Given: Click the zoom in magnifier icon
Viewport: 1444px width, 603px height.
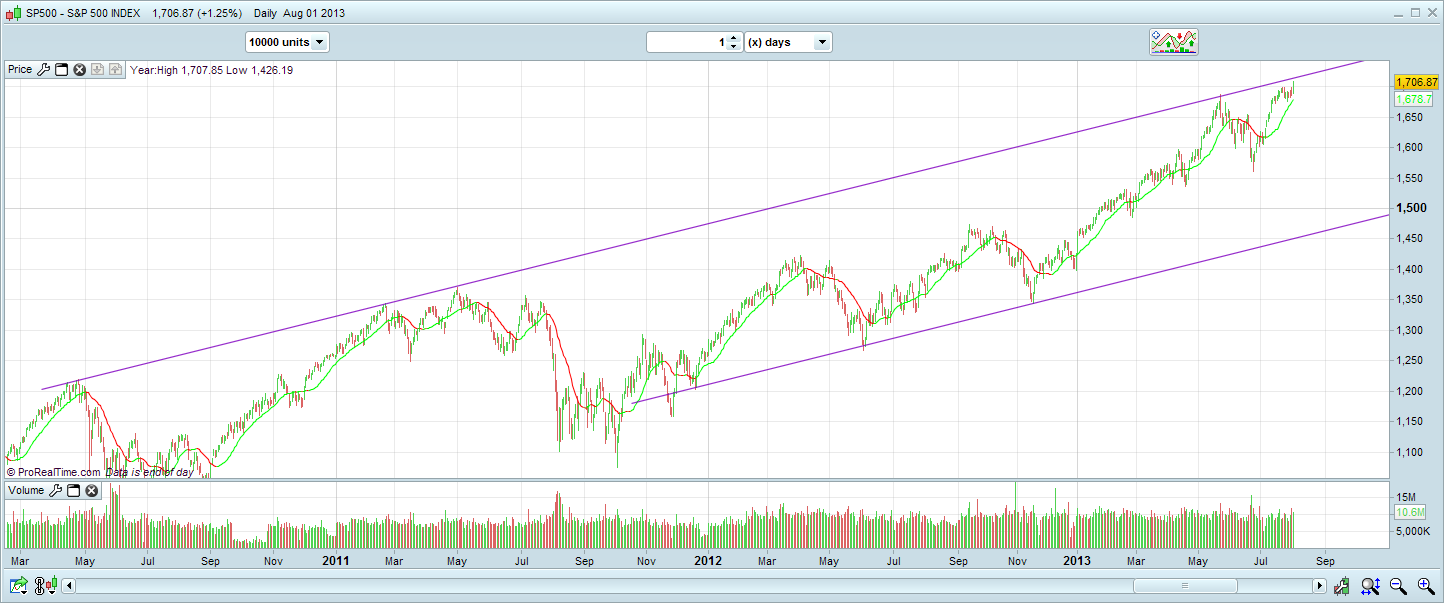Looking at the screenshot, I should 1426,586.
